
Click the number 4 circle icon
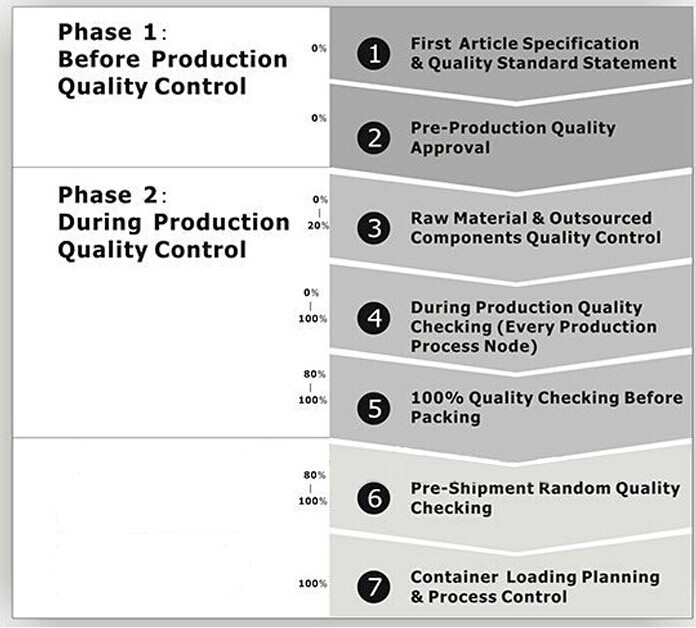(x=374, y=318)
